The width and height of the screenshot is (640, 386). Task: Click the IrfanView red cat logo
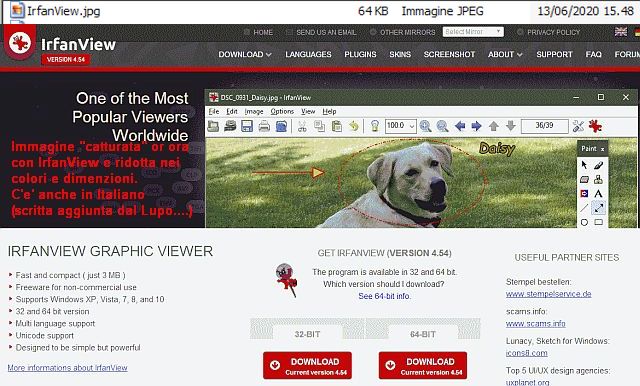[x=20, y=42]
